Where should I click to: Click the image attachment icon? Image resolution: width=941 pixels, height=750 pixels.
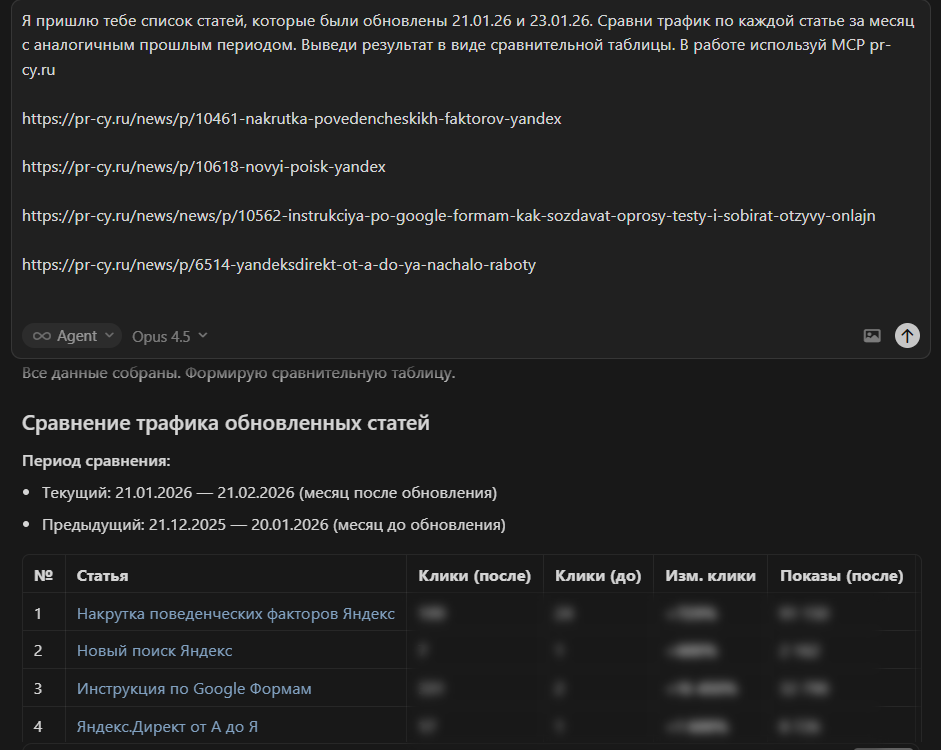tap(870, 336)
